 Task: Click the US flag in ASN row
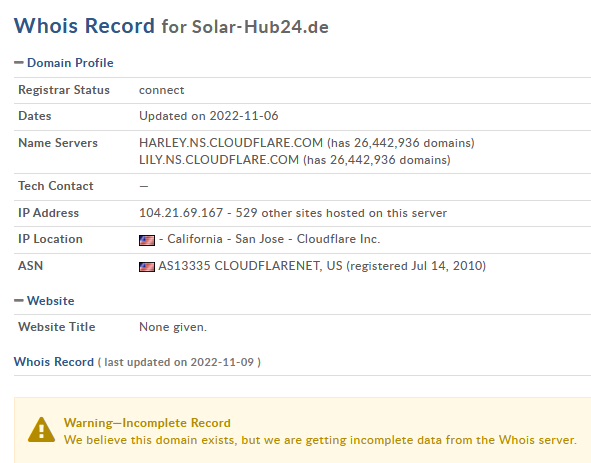click(x=147, y=267)
